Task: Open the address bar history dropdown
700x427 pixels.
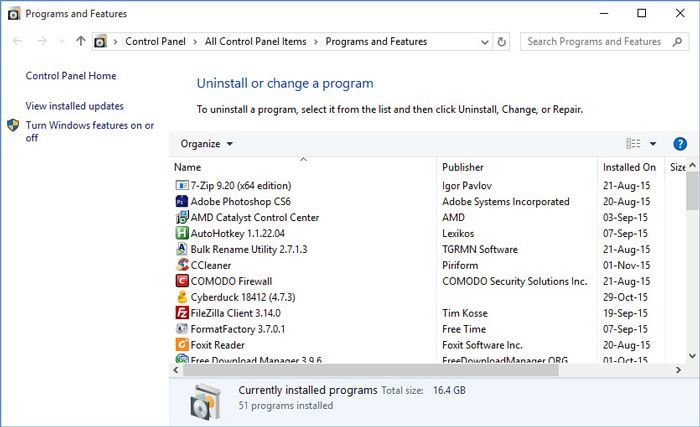Action: coord(484,42)
